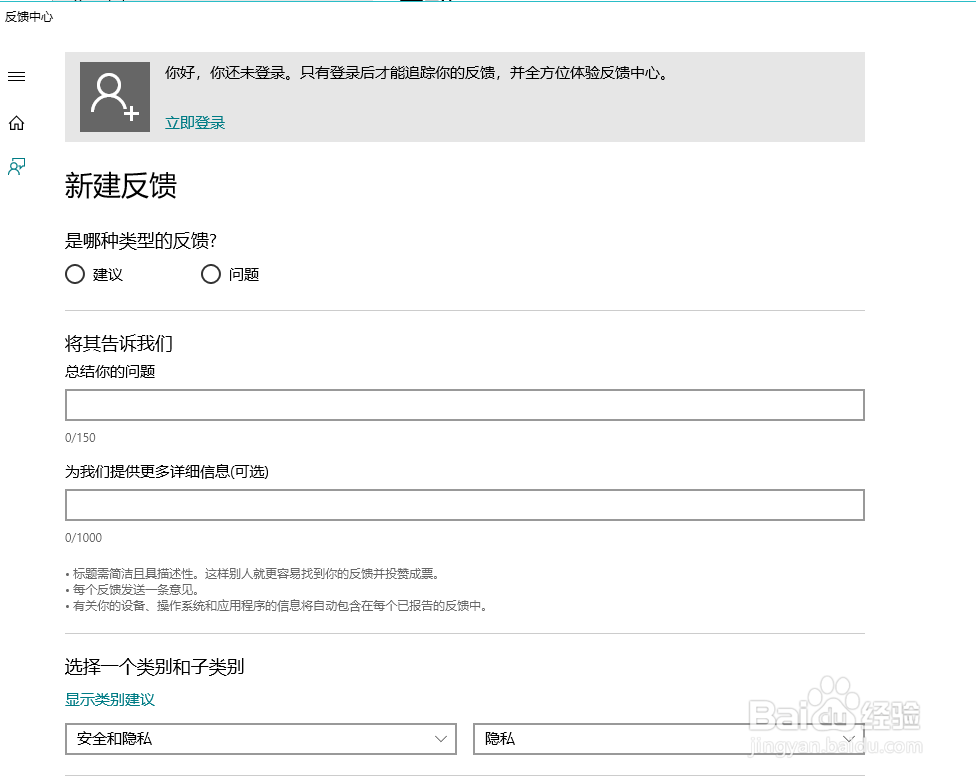Click the add-account avatar icon
The image size is (976, 780).
(115, 96)
